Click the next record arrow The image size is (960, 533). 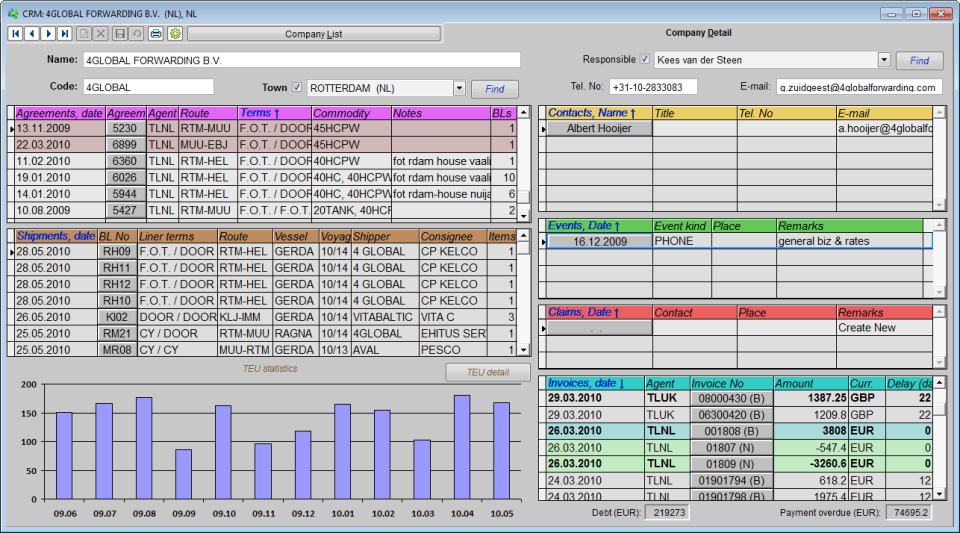coord(49,34)
